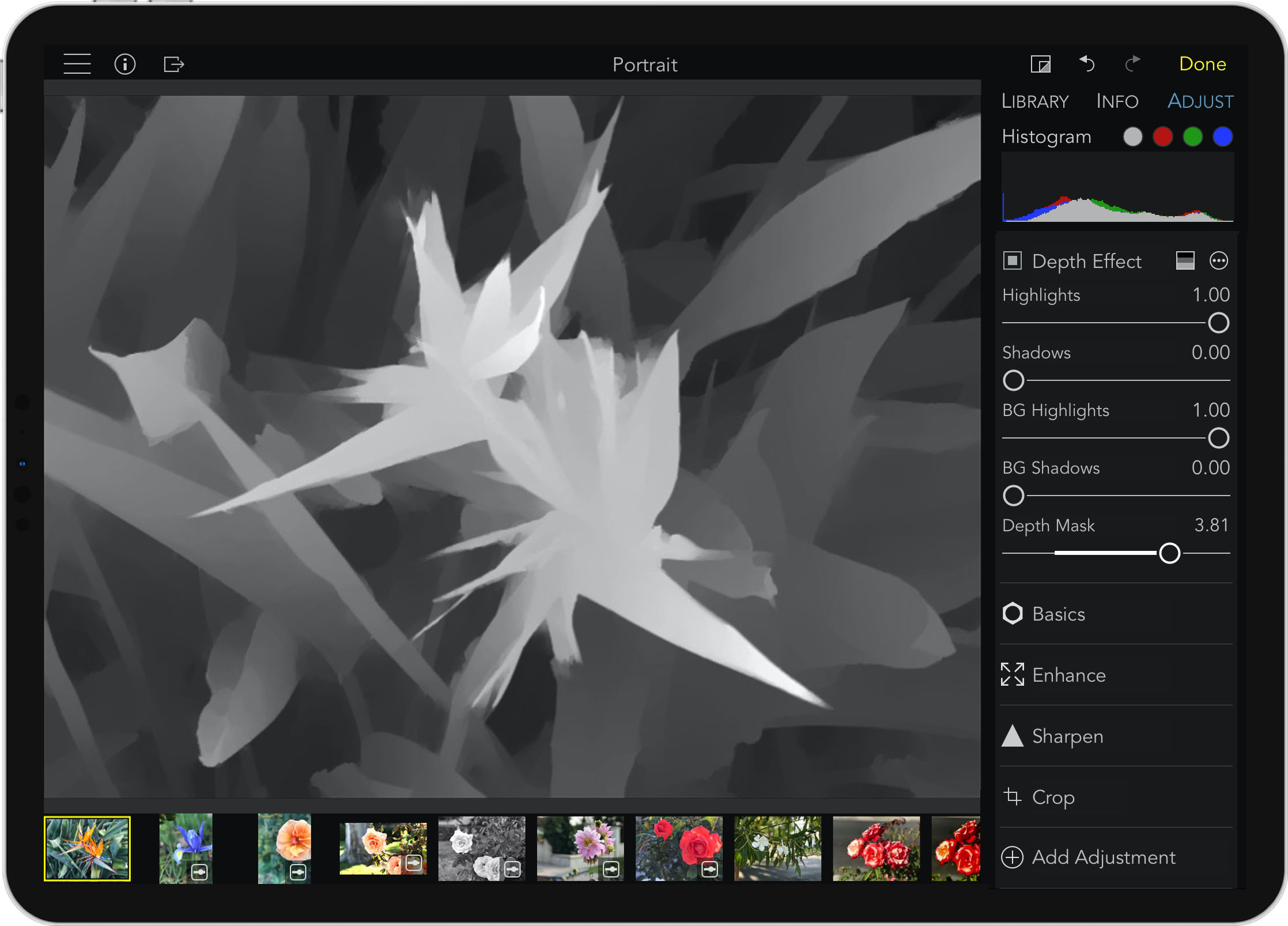Expand the Sharpen adjustment section
The image size is (1288, 926).
[x=1116, y=736]
